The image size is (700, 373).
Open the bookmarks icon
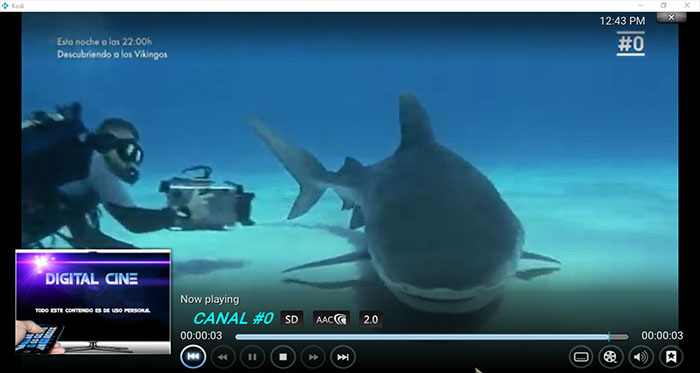tap(671, 357)
